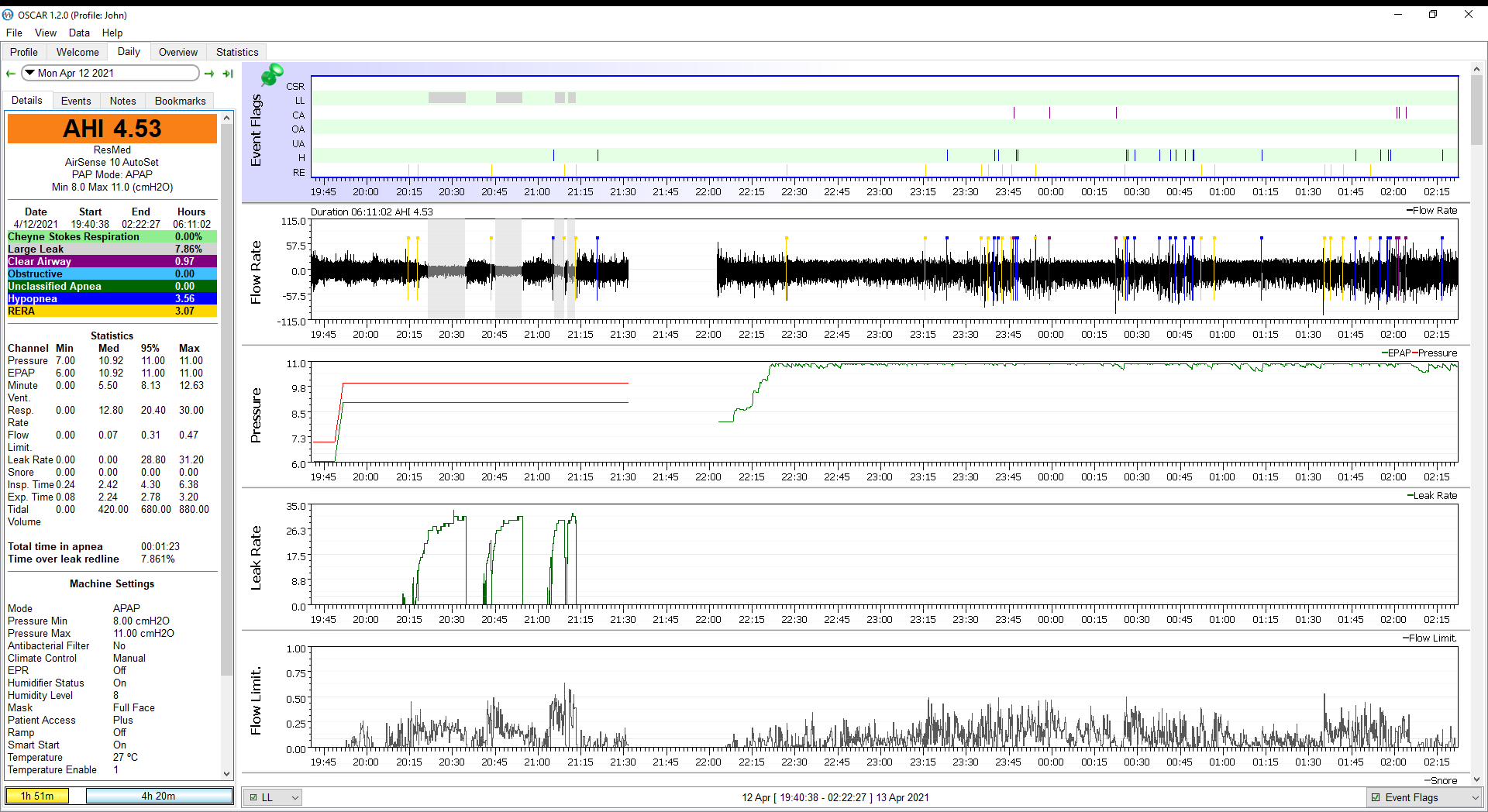This screenshot has width=1488, height=812.
Task: Click the green pushpin on Event Flags graph
Action: coord(272,75)
